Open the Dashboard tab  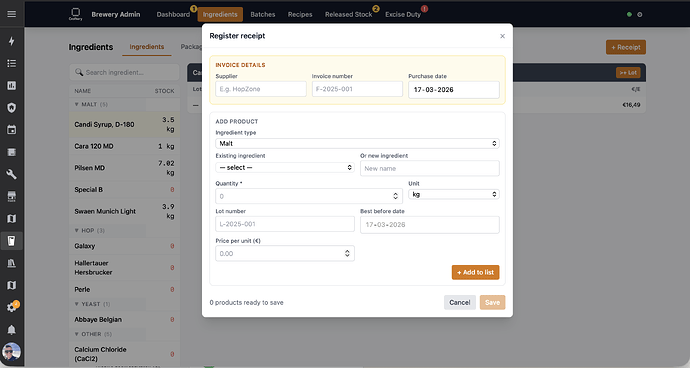[173, 15]
